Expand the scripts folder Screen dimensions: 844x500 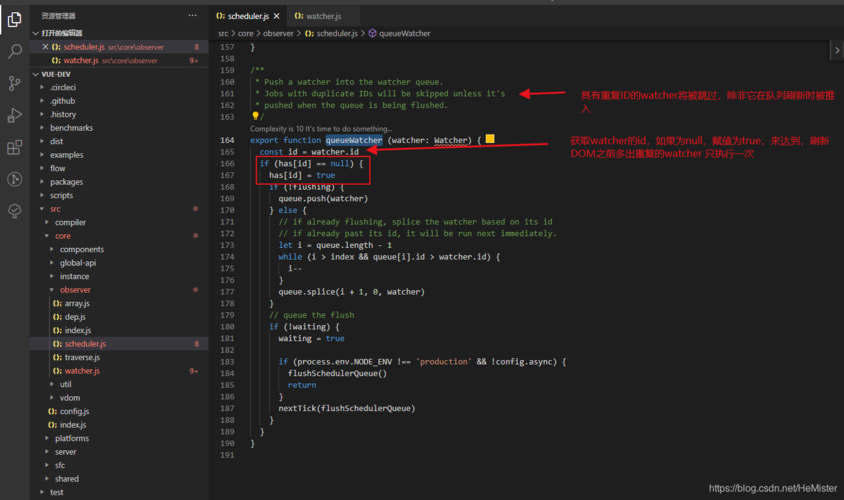[x=61, y=195]
